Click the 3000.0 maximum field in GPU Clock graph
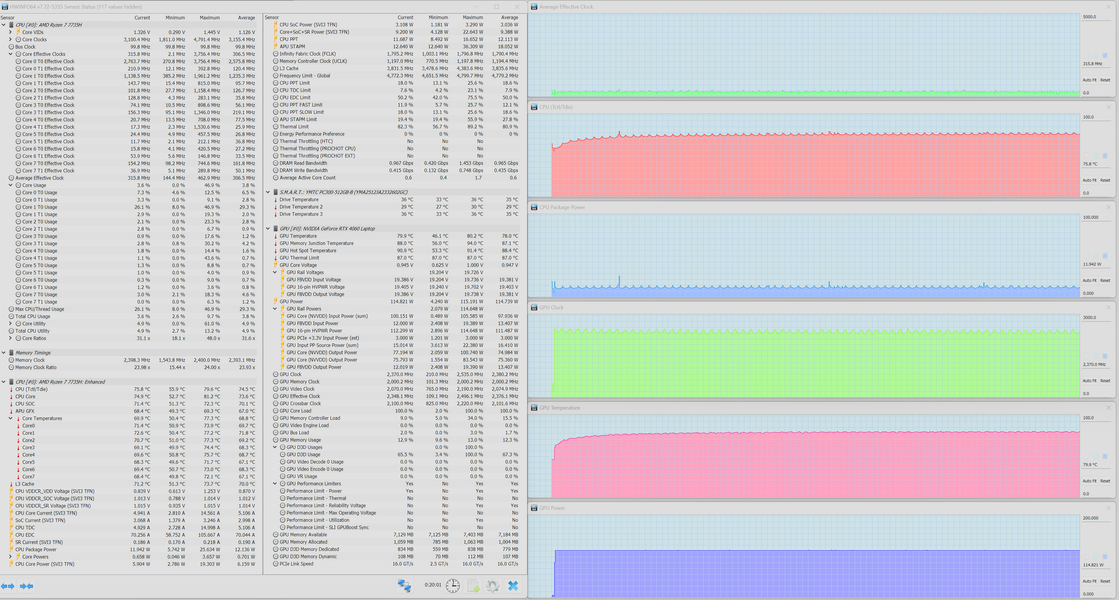 pyautogui.click(x=1096, y=318)
